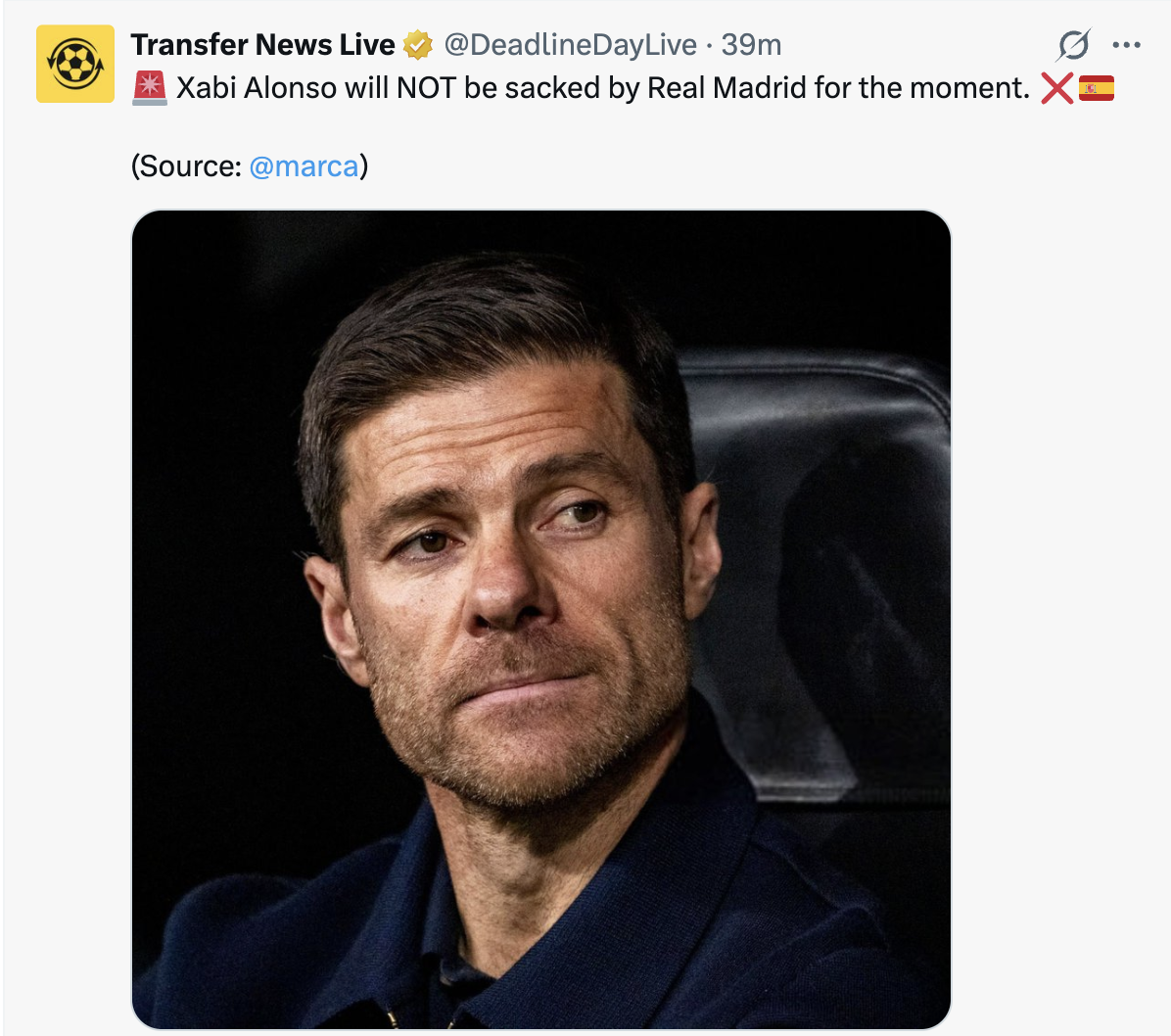Click the "(Source:" label text
The height and width of the screenshot is (1036, 1171).
186,166
